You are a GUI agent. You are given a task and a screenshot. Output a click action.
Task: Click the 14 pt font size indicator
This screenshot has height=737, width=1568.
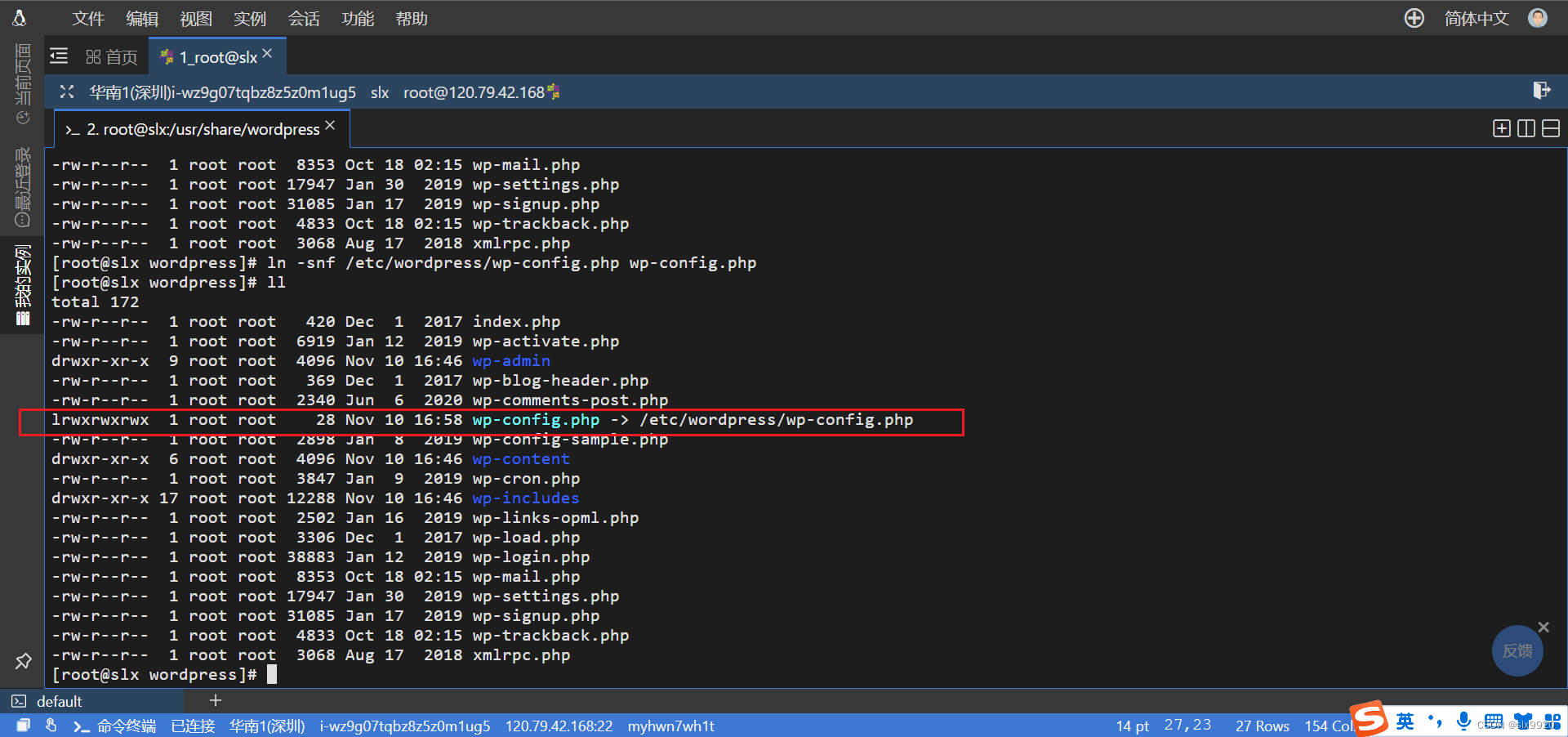[x=1131, y=726]
